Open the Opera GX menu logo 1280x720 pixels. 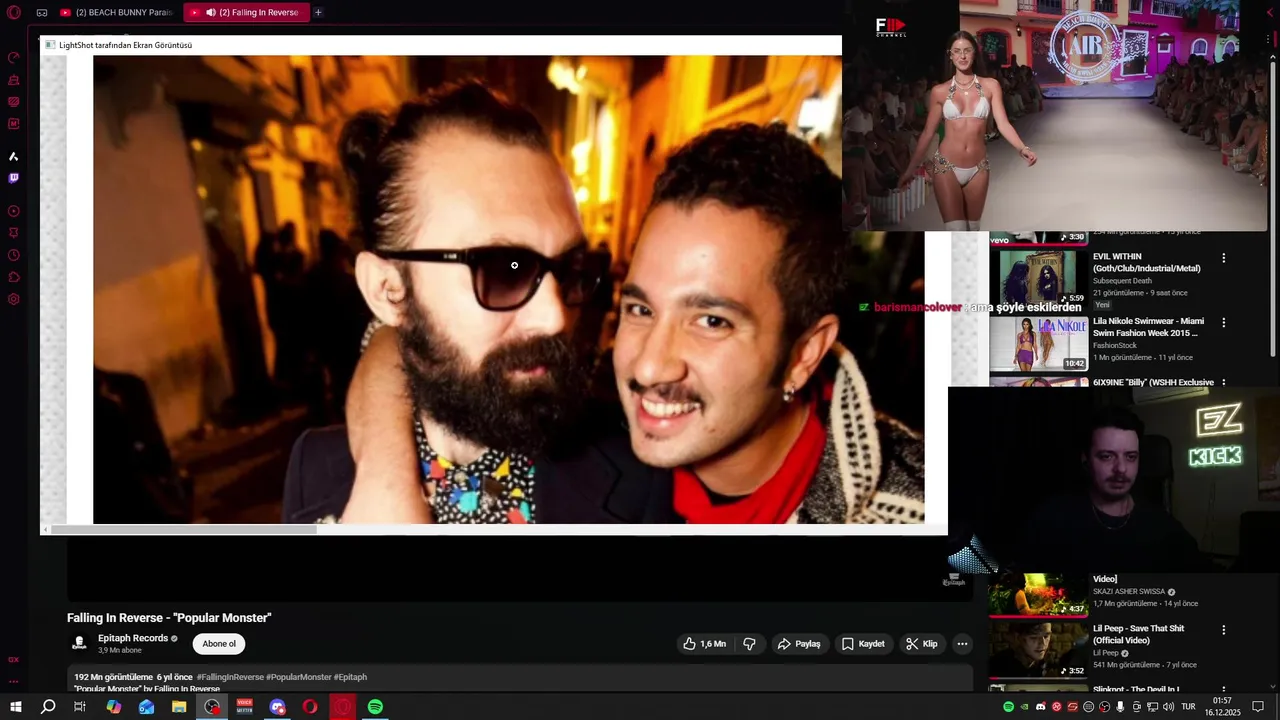[x=14, y=13]
